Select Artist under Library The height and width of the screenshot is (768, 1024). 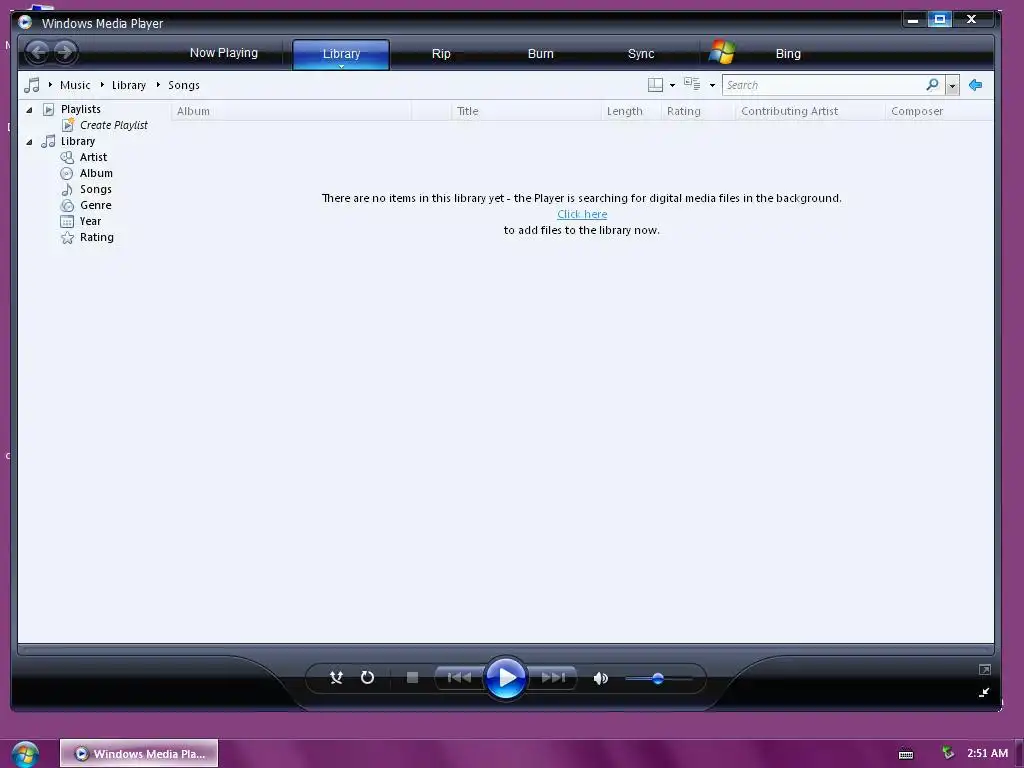[x=93, y=157]
